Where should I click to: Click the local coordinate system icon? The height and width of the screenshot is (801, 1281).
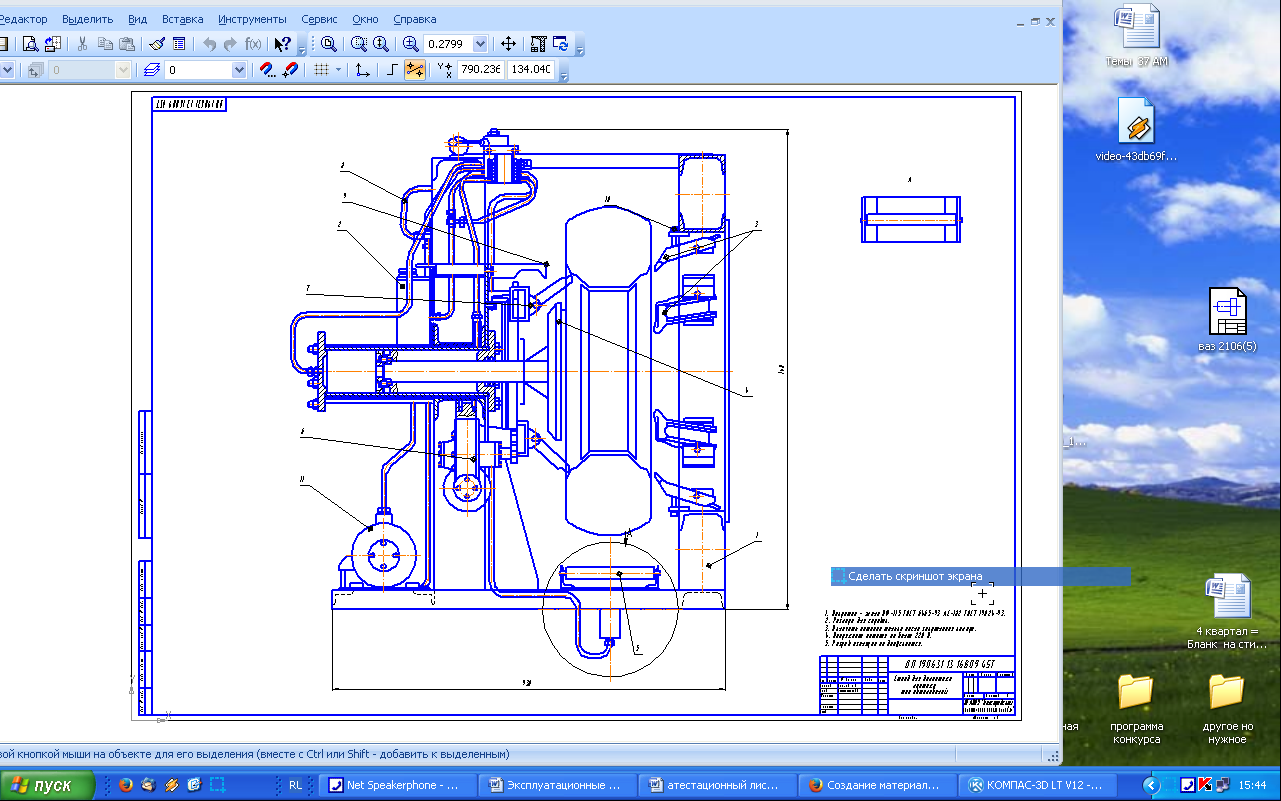362,70
